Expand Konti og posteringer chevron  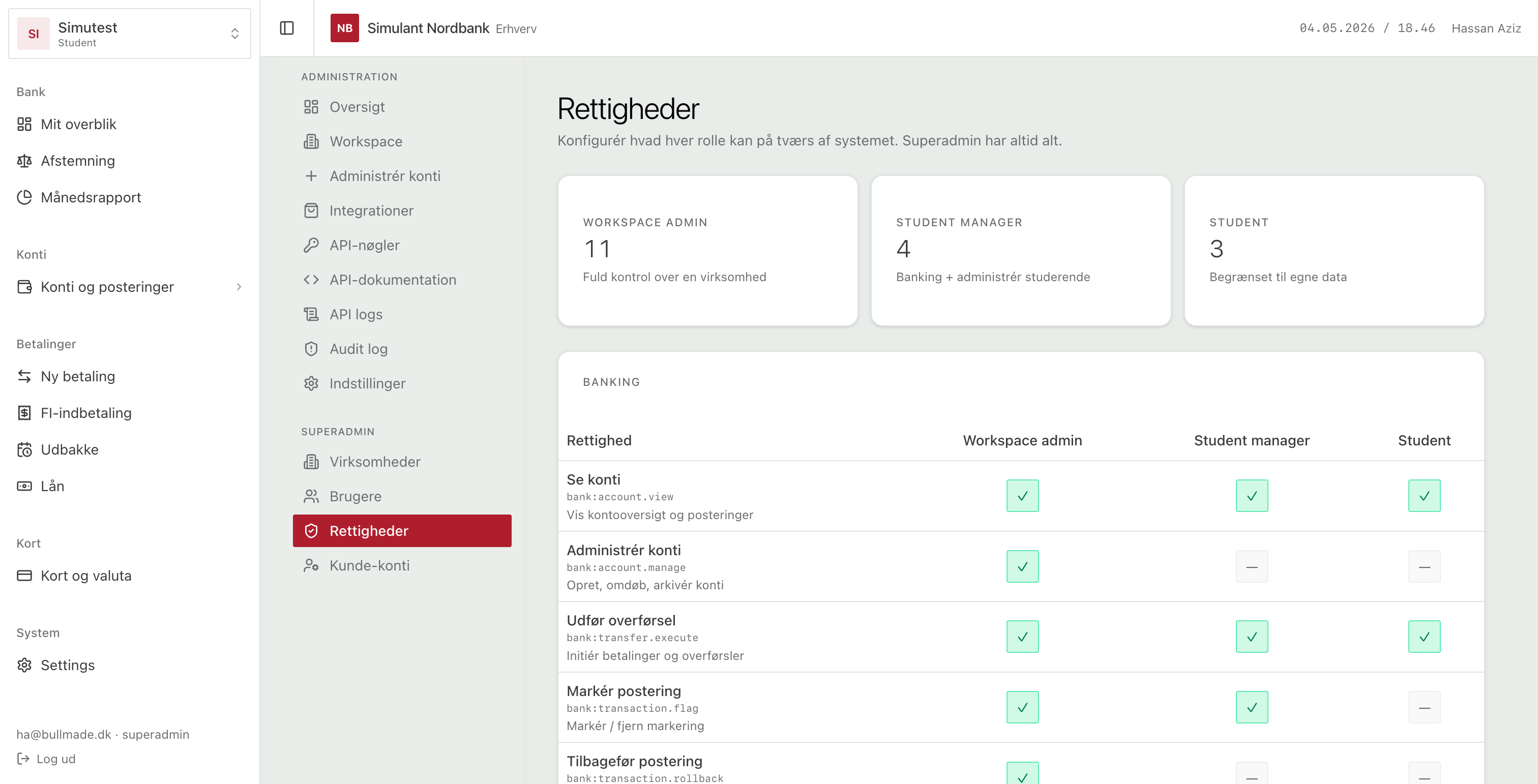(x=239, y=287)
